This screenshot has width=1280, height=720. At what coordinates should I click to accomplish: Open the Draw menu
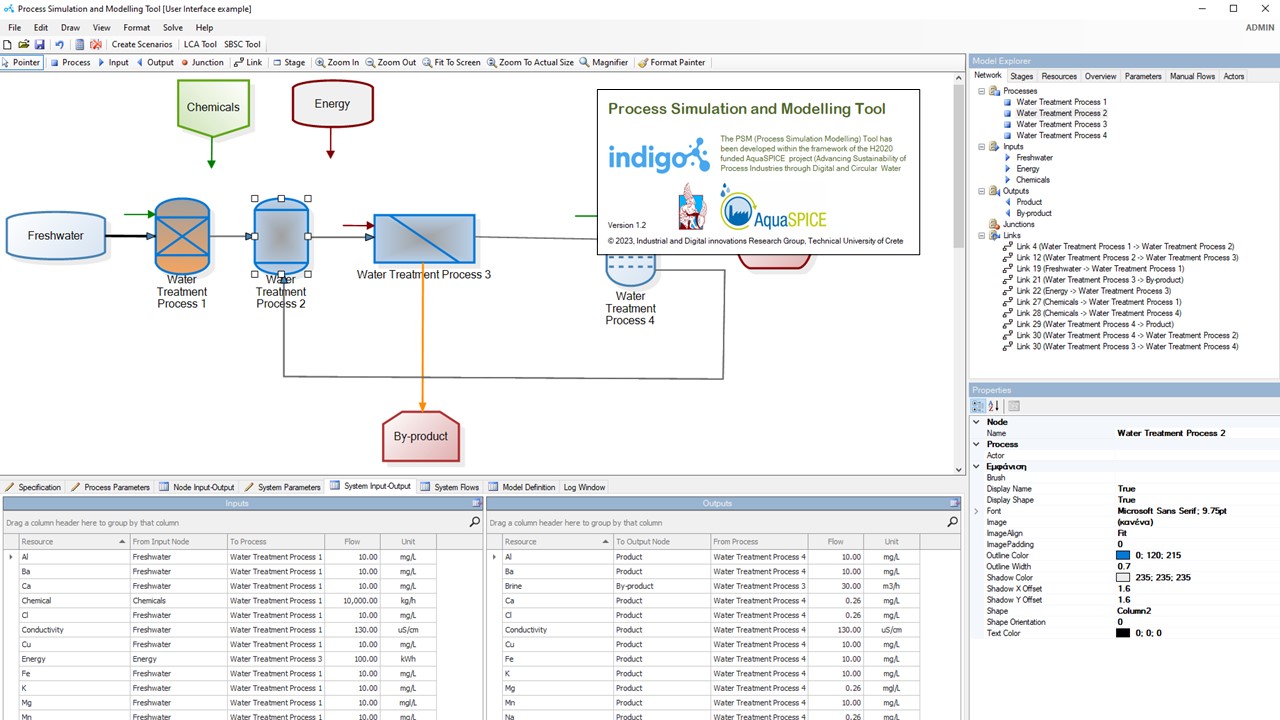[70, 28]
